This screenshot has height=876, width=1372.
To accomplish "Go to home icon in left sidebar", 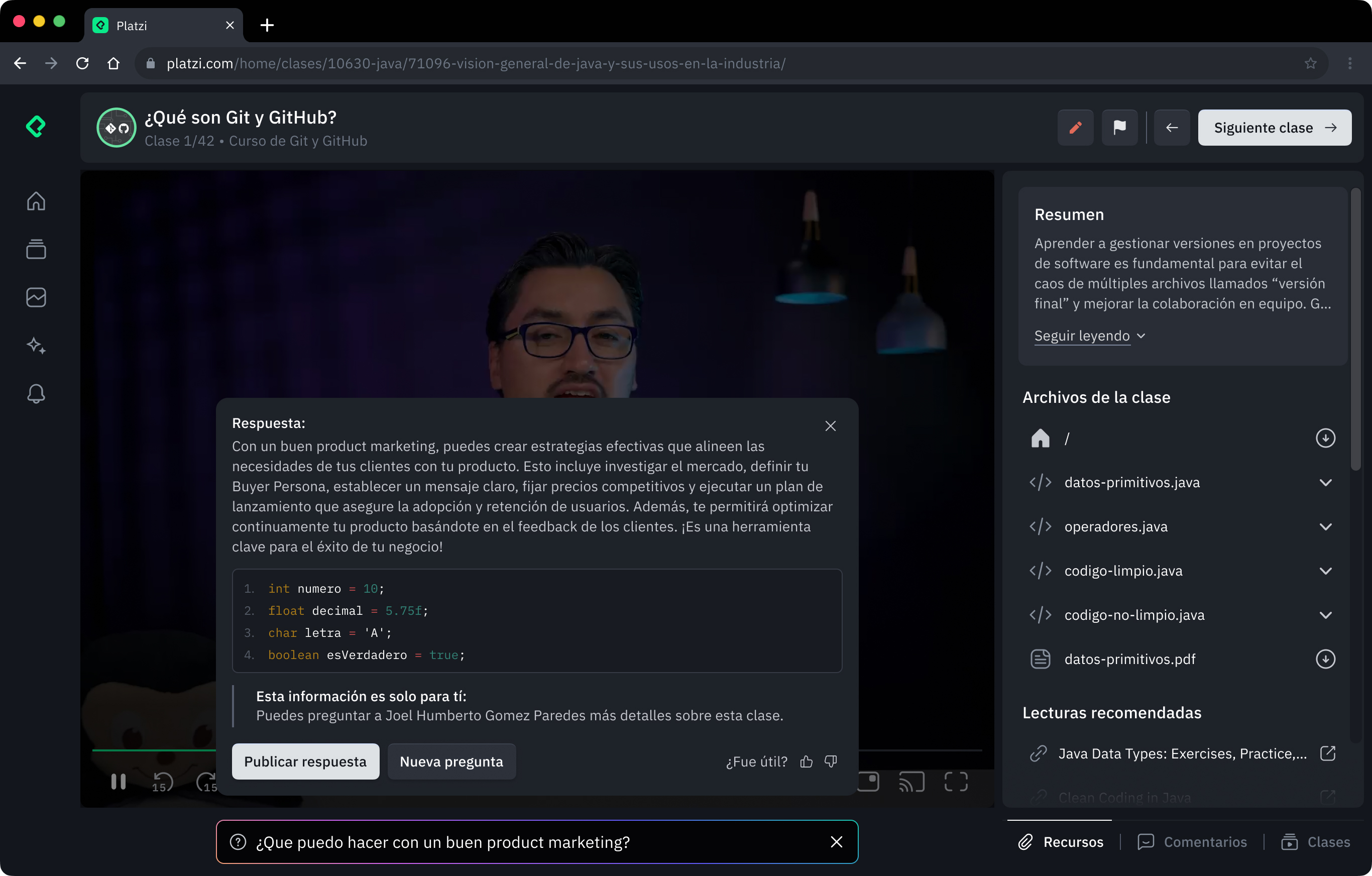I will click(36, 201).
